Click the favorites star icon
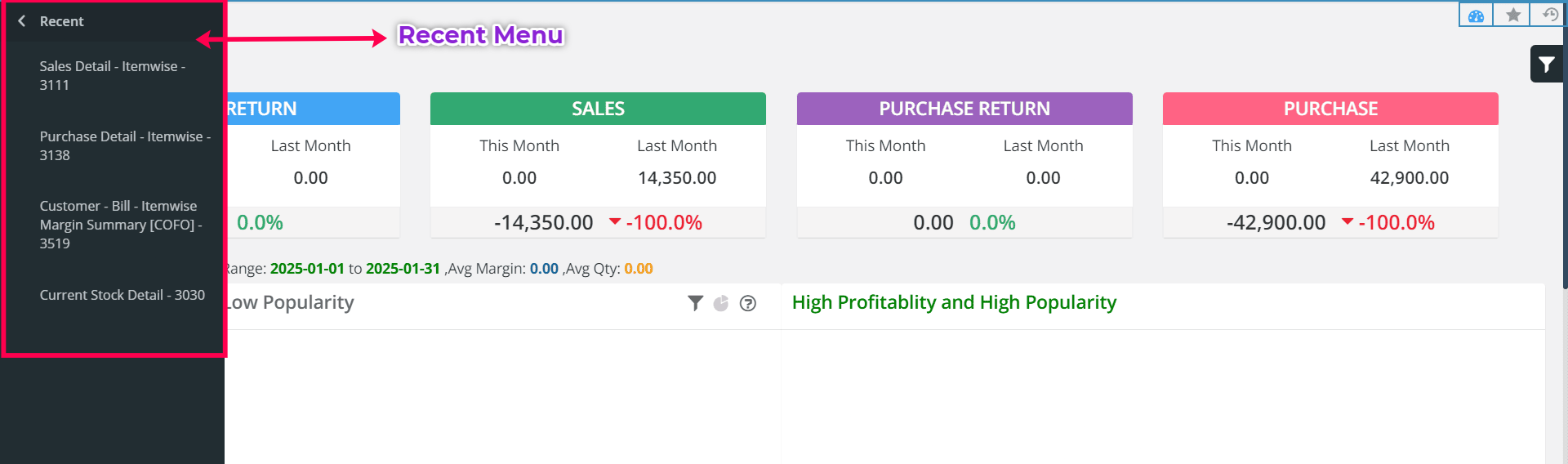The image size is (1568, 464). click(x=1513, y=16)
